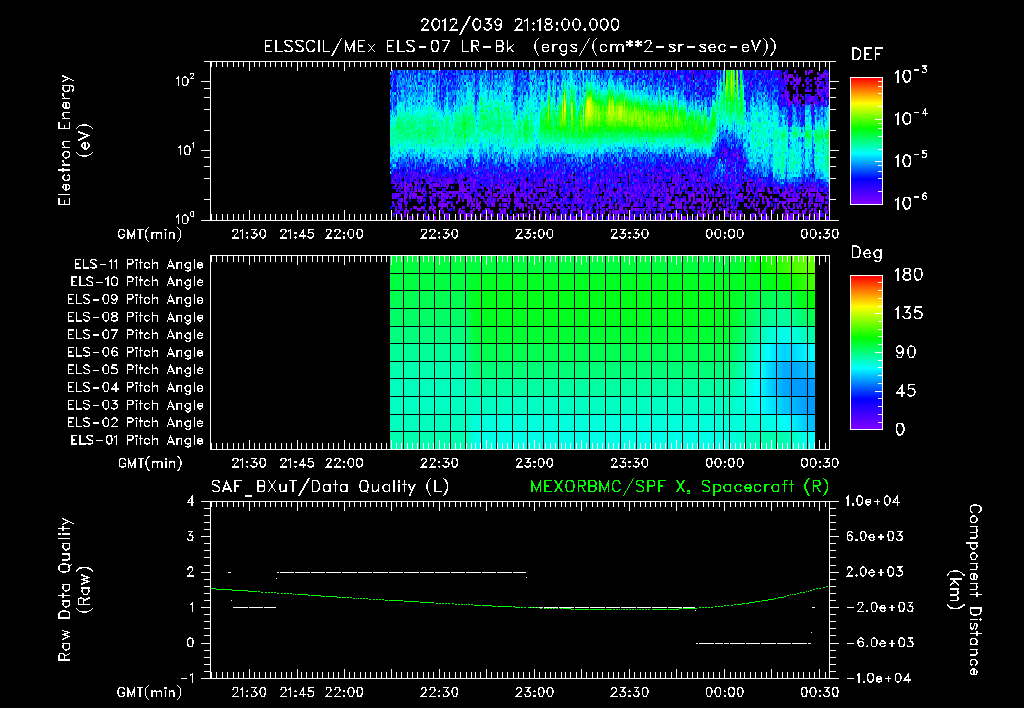Screen dimensions: 1024x708
Task: Click the 10^0 energy axis tick label
Action: [x=185, y=217]
